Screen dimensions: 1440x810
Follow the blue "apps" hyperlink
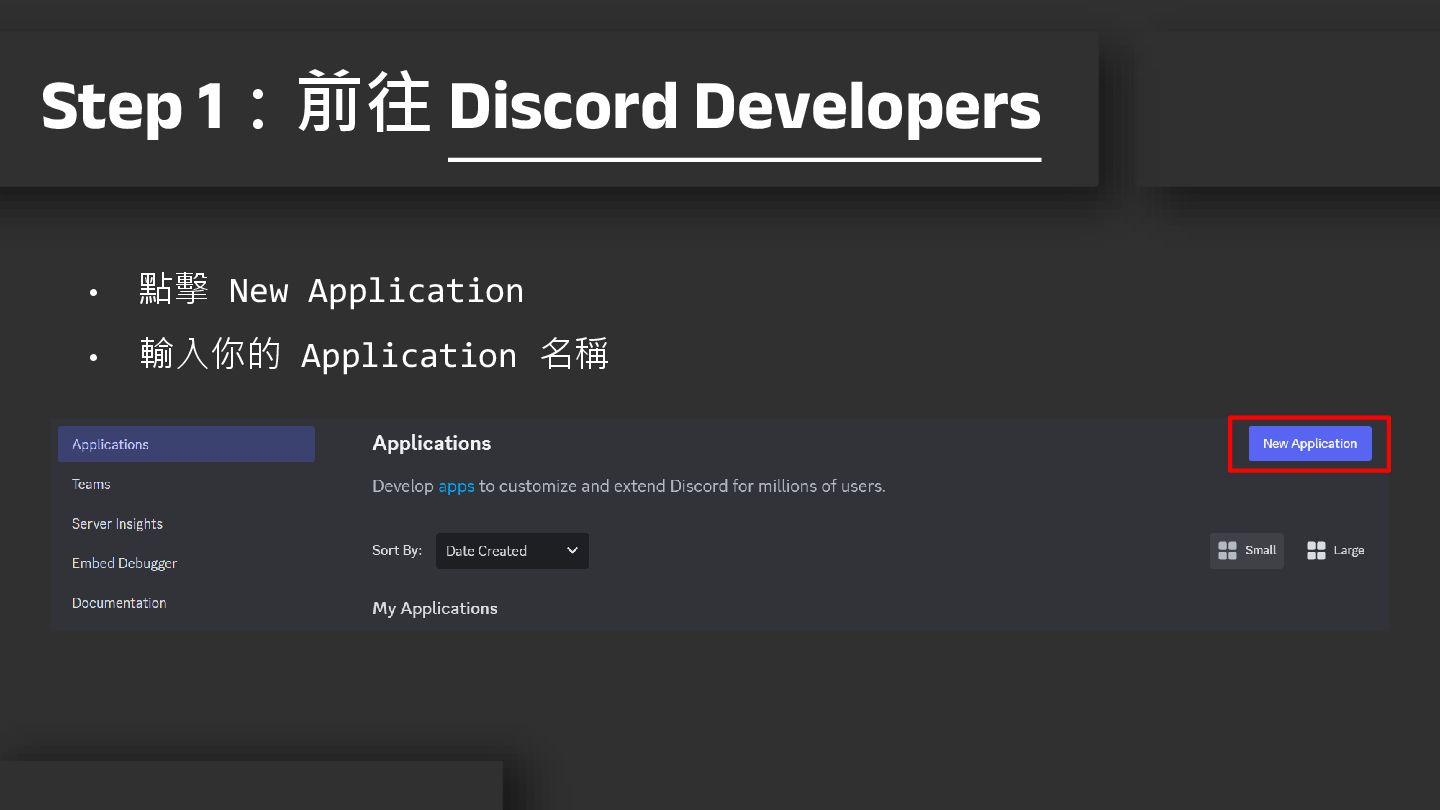[456, 486]
